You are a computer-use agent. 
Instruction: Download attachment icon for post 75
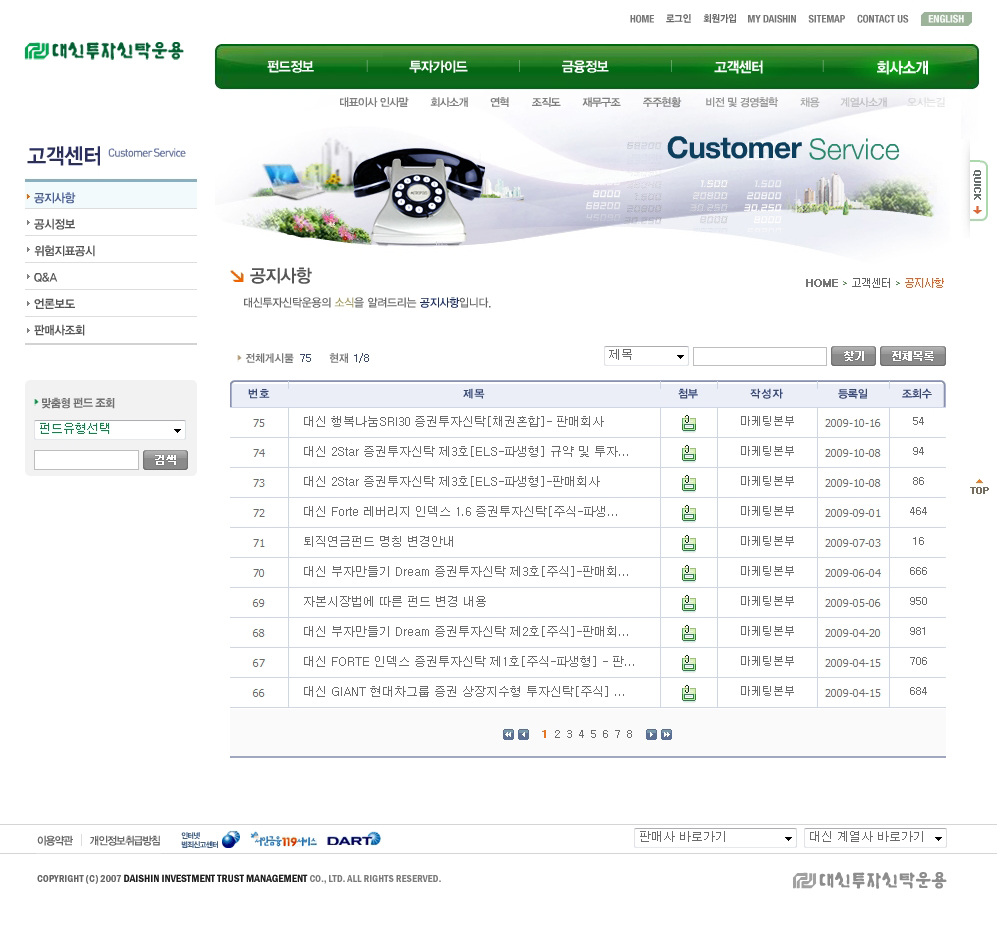click(x=688, y=423)
